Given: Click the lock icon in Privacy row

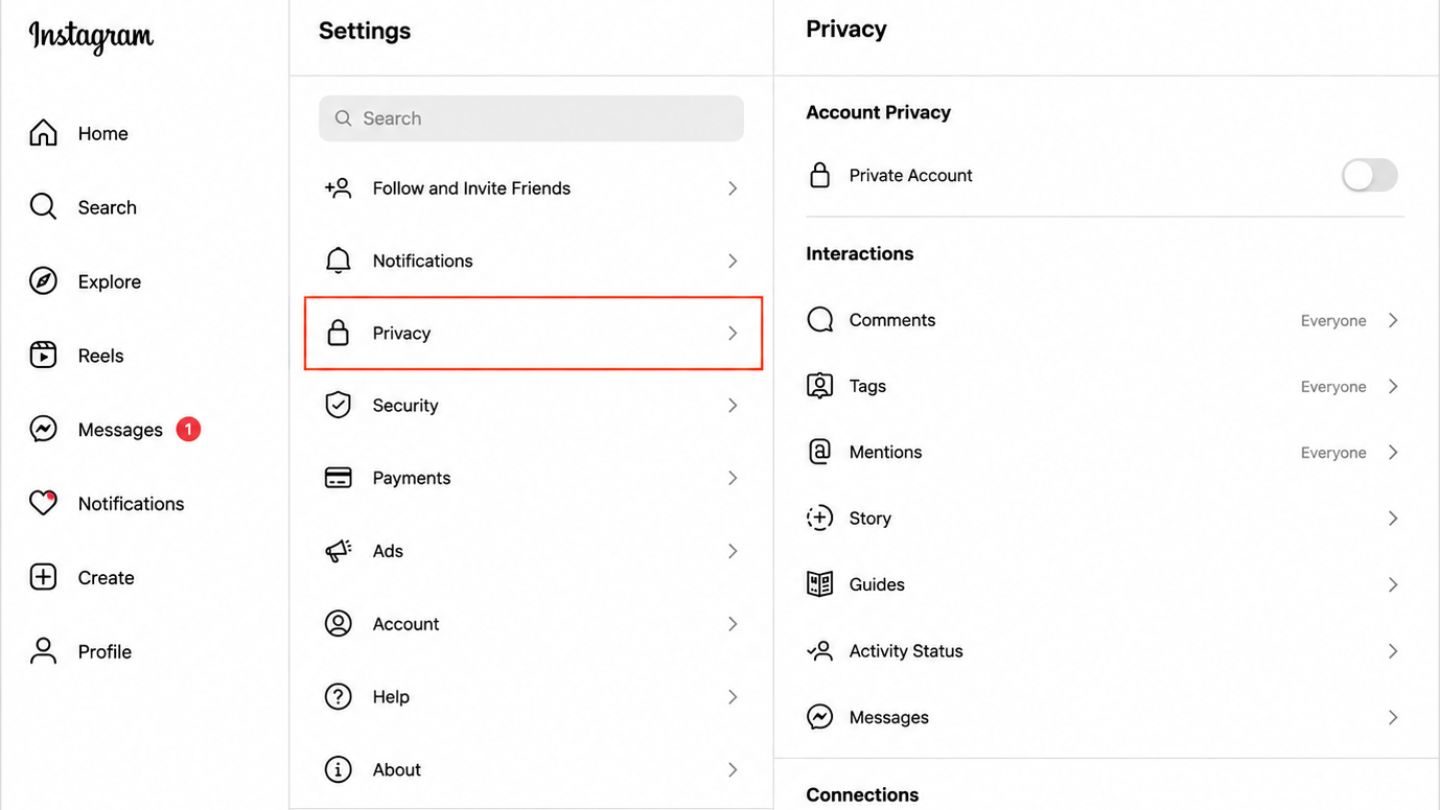Looking at the screenshot, I should (339, 332).
